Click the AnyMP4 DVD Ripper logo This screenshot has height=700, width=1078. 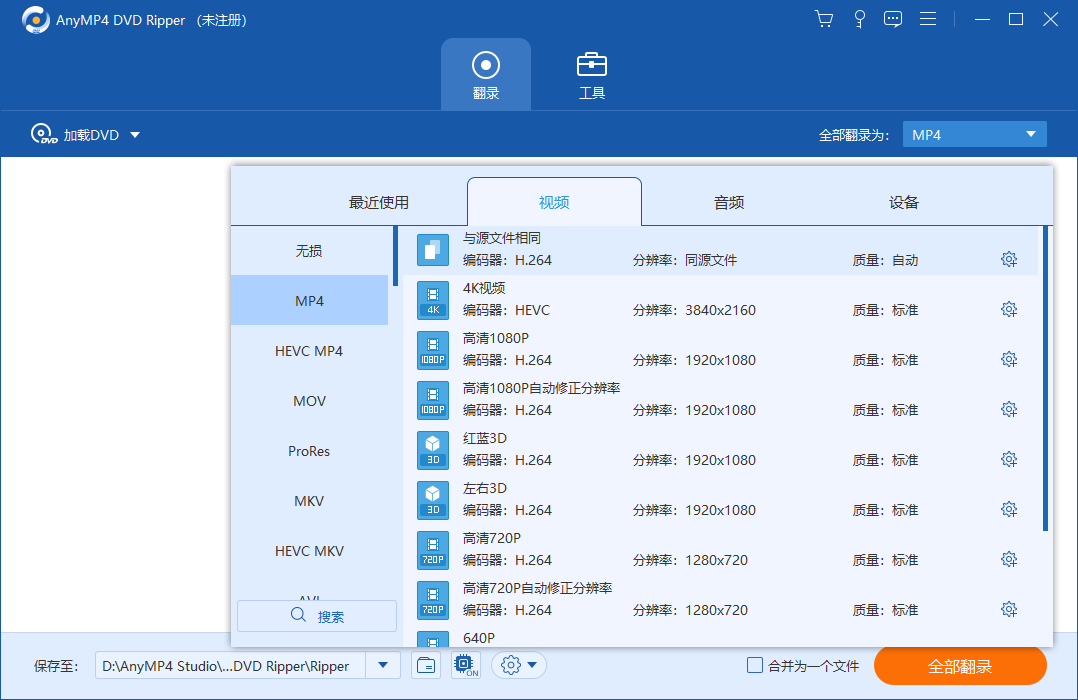pos(36,20)
